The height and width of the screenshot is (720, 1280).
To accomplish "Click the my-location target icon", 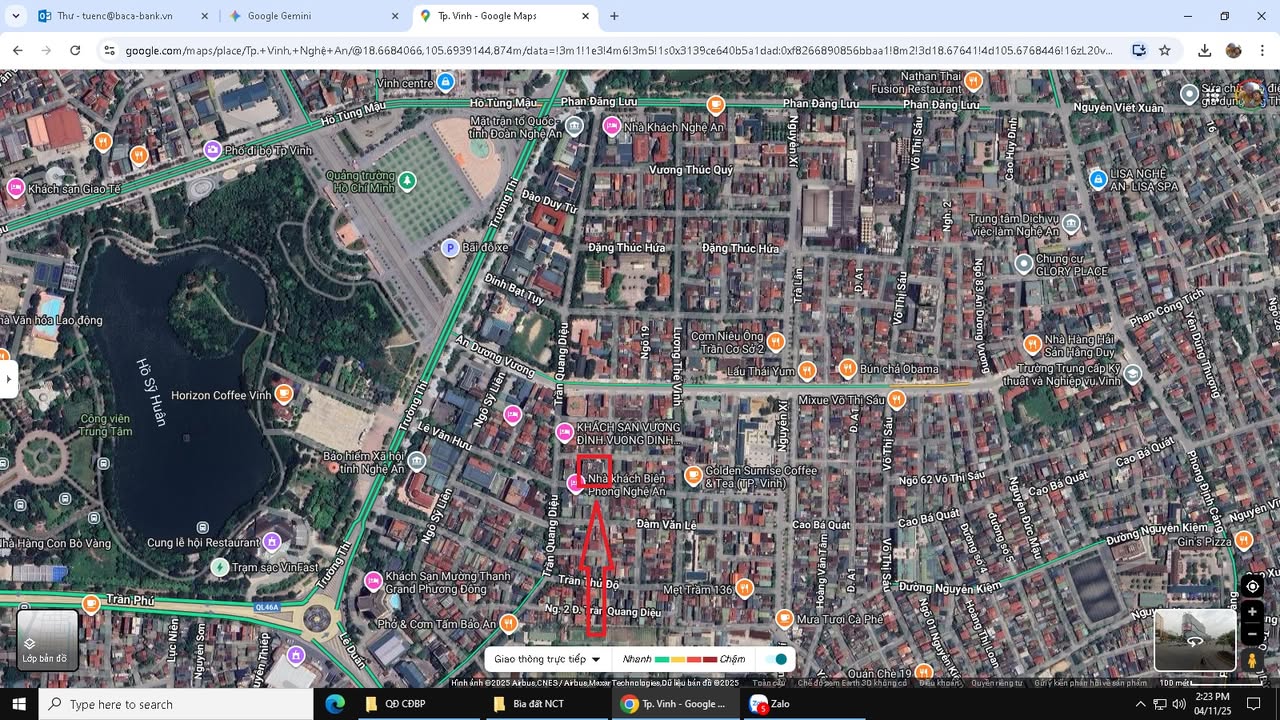I will [1252, 586].
